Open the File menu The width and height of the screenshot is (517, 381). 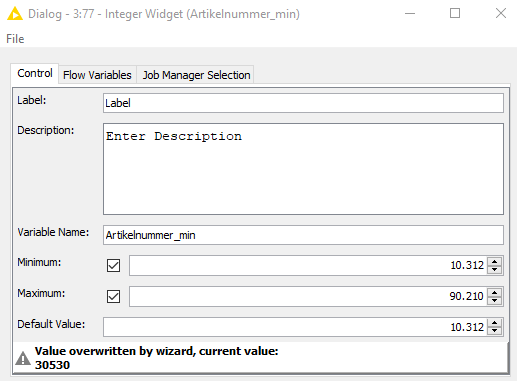(x=15, y=39)
